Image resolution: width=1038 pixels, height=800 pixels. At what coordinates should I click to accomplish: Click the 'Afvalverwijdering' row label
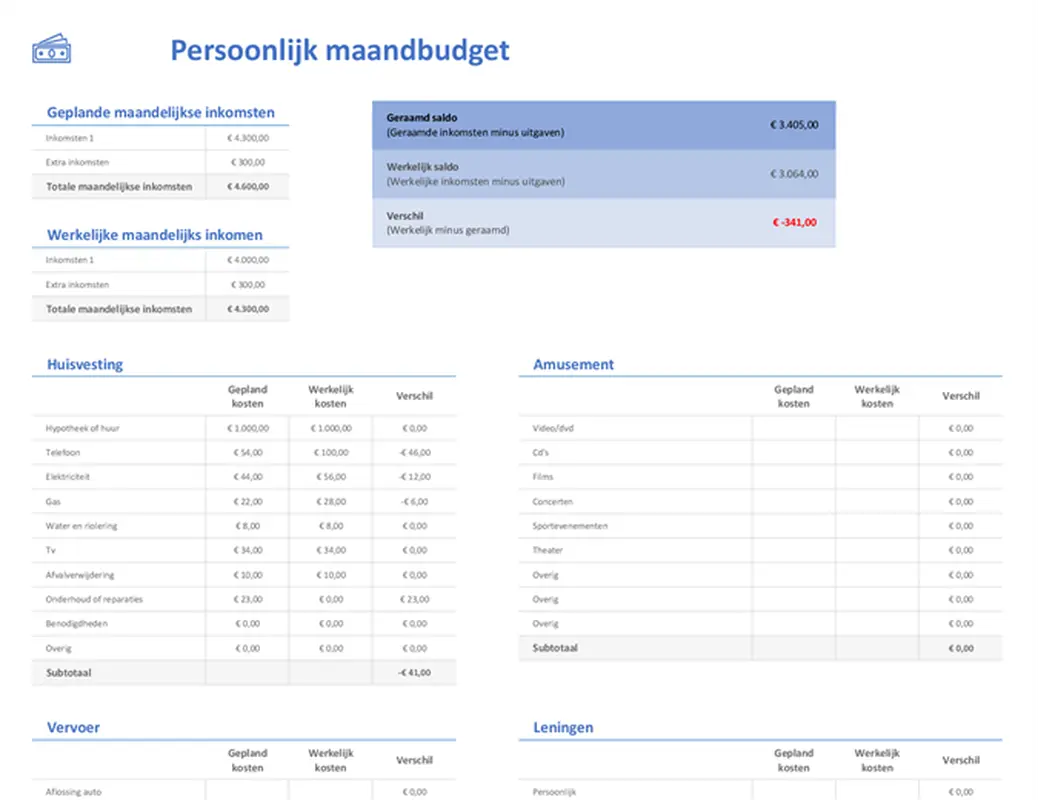(79, 575)
